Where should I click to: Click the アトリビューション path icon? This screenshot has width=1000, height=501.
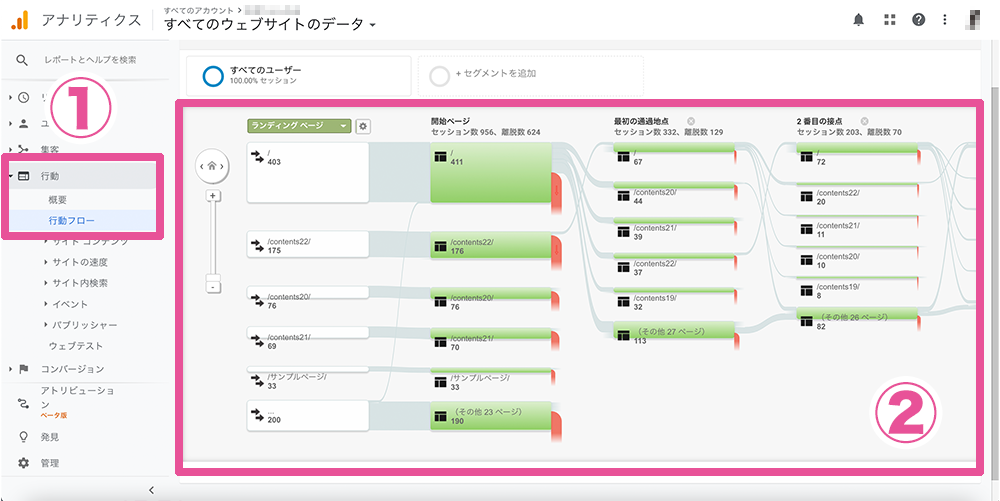24,403
